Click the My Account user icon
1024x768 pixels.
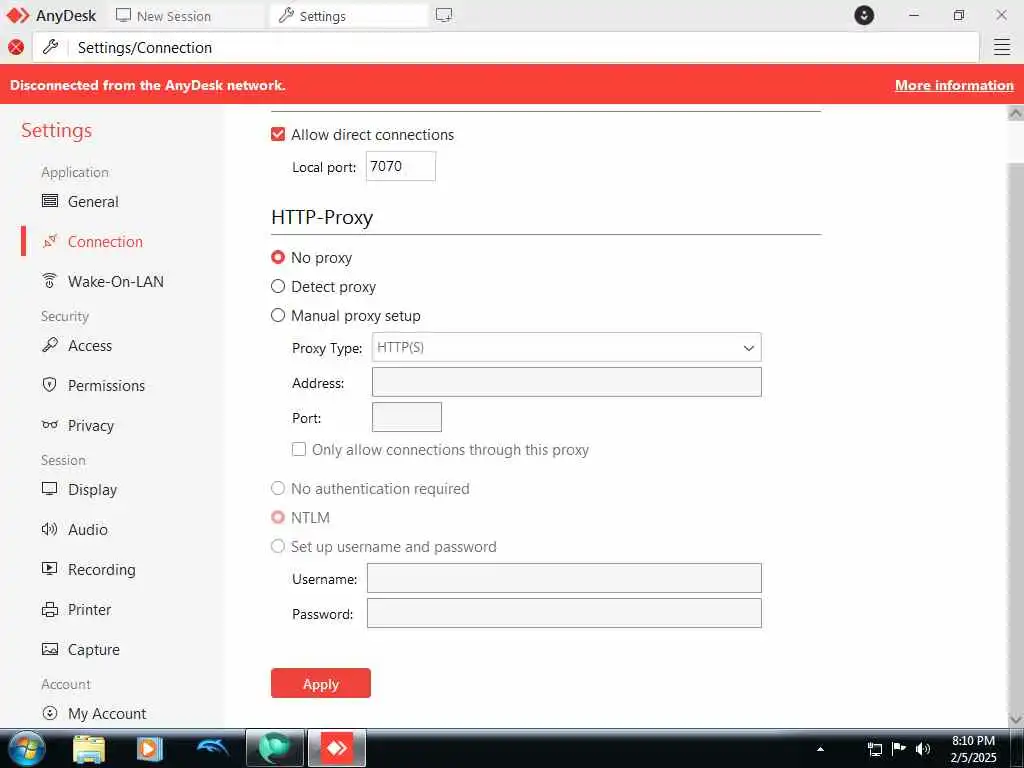tap(50, 712)
